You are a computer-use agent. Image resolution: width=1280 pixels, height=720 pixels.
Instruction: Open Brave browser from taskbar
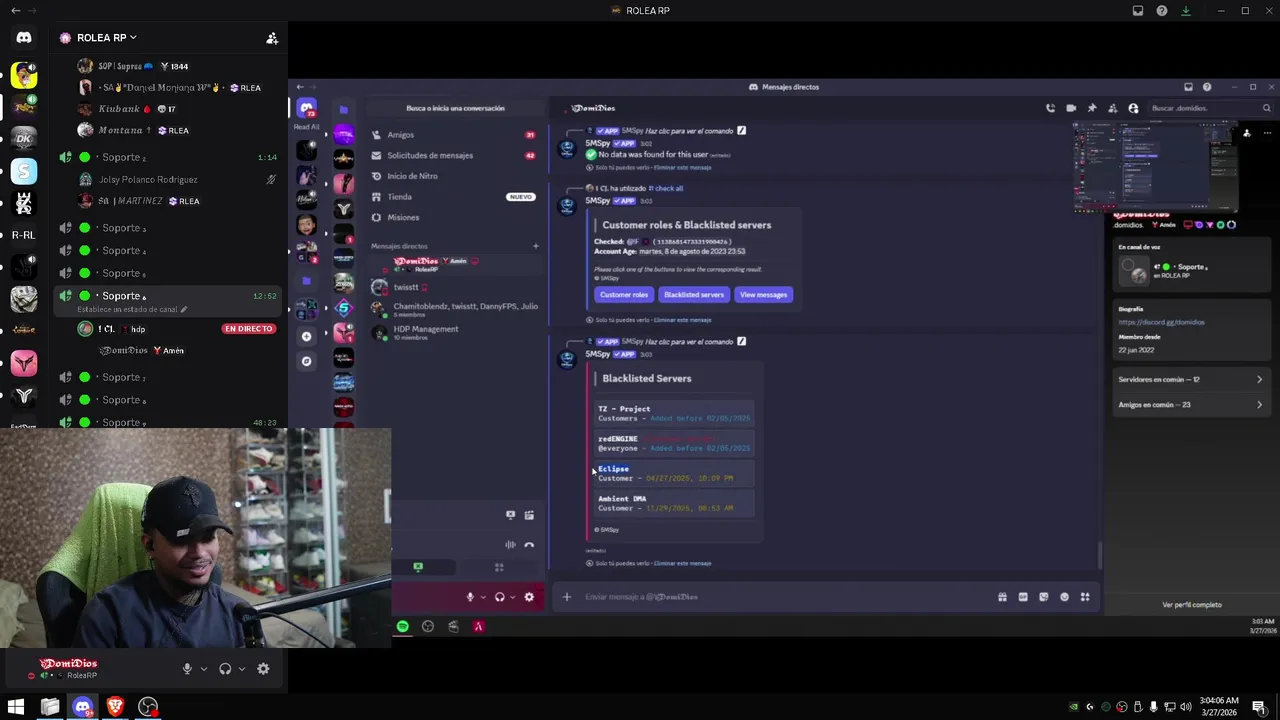pyautogui.click(x=115, y=707)
